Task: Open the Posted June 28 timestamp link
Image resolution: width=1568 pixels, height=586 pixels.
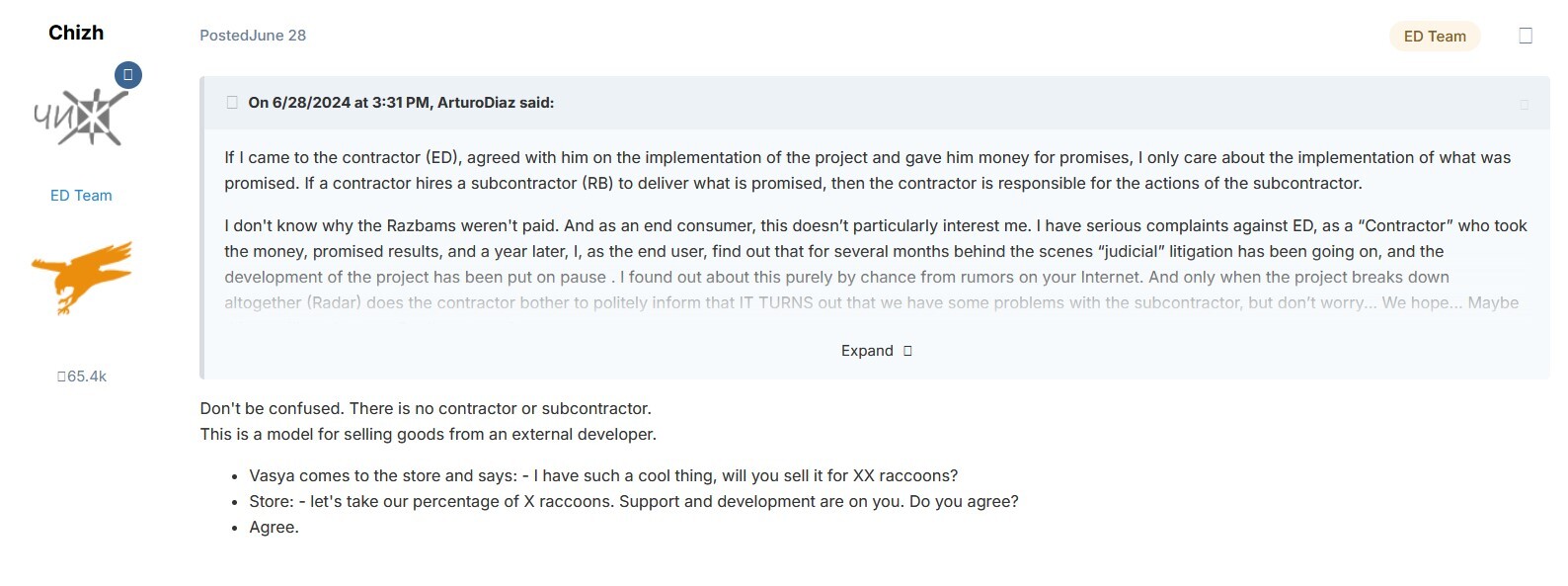Action: point(253,36)
